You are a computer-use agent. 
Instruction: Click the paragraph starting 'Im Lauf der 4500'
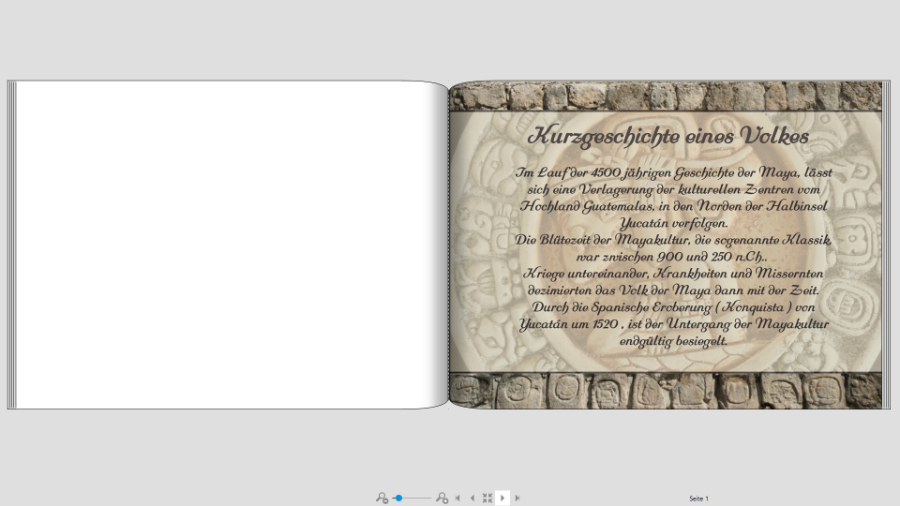pyautogui.click(x=673, y=256)
